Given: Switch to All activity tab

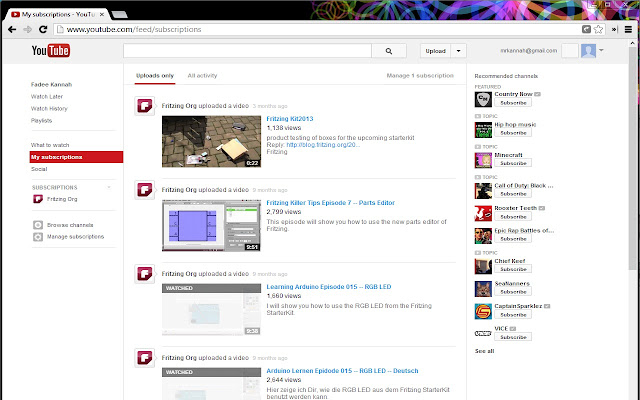Looking at the screenshot, I should point(202,76).
